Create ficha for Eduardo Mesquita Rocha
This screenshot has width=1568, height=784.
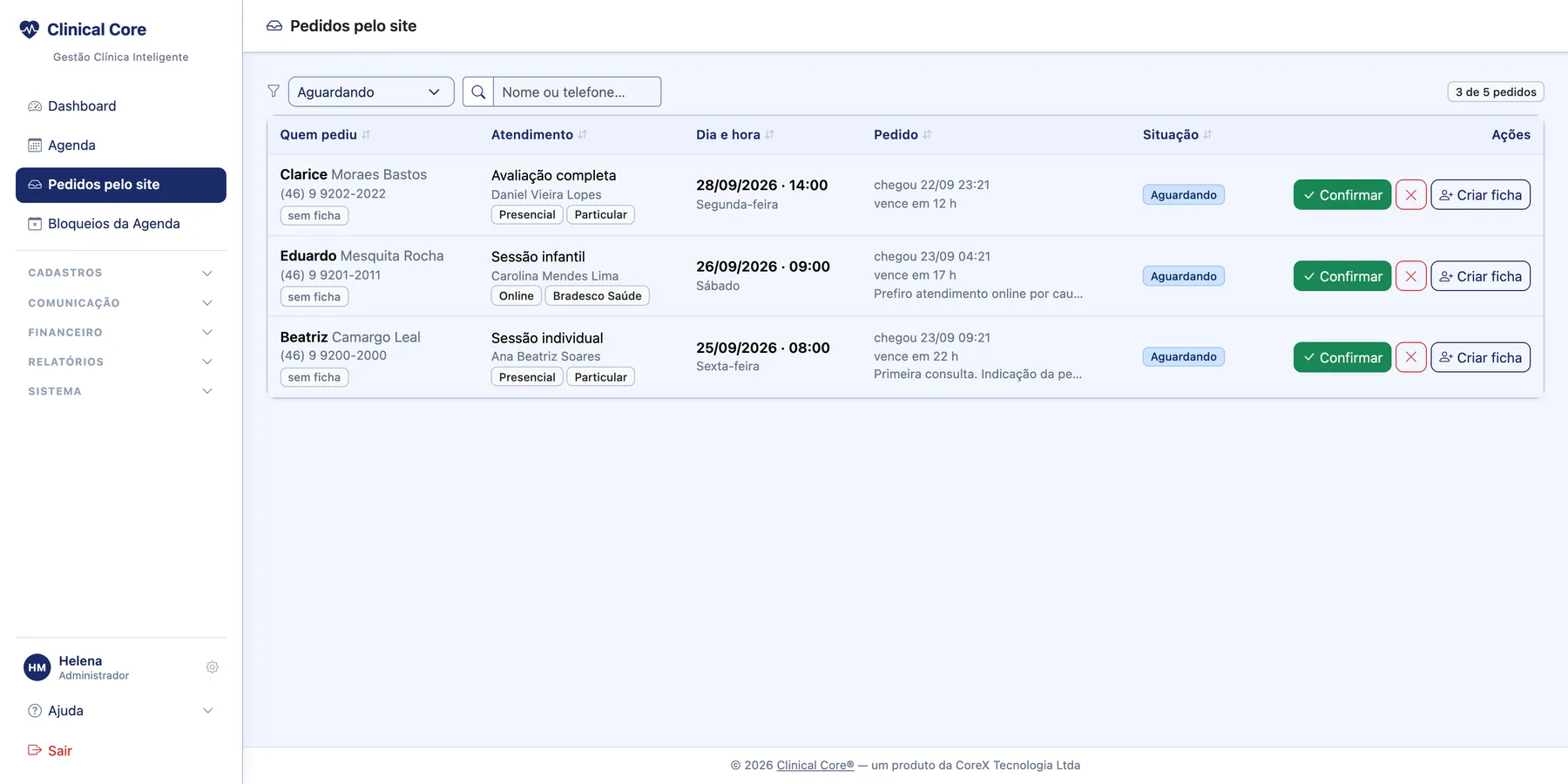coord(1480,276)
